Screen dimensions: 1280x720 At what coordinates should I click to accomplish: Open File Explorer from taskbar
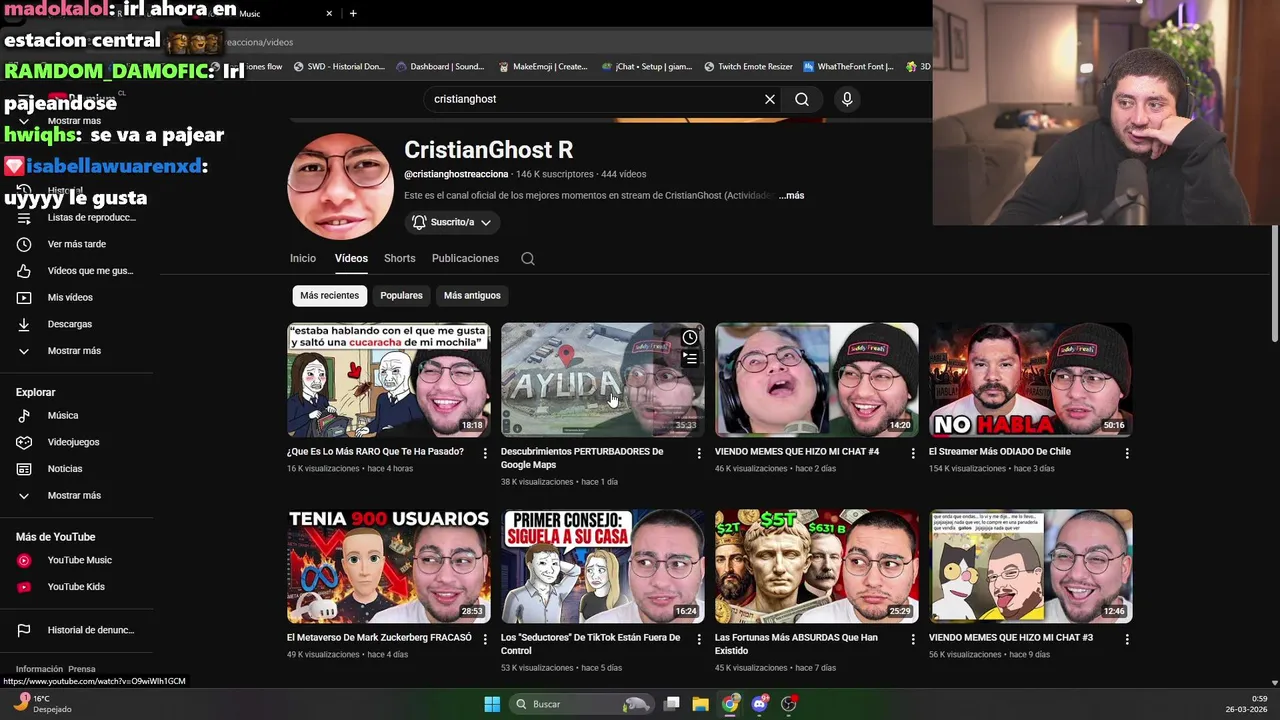click(700, 704)
